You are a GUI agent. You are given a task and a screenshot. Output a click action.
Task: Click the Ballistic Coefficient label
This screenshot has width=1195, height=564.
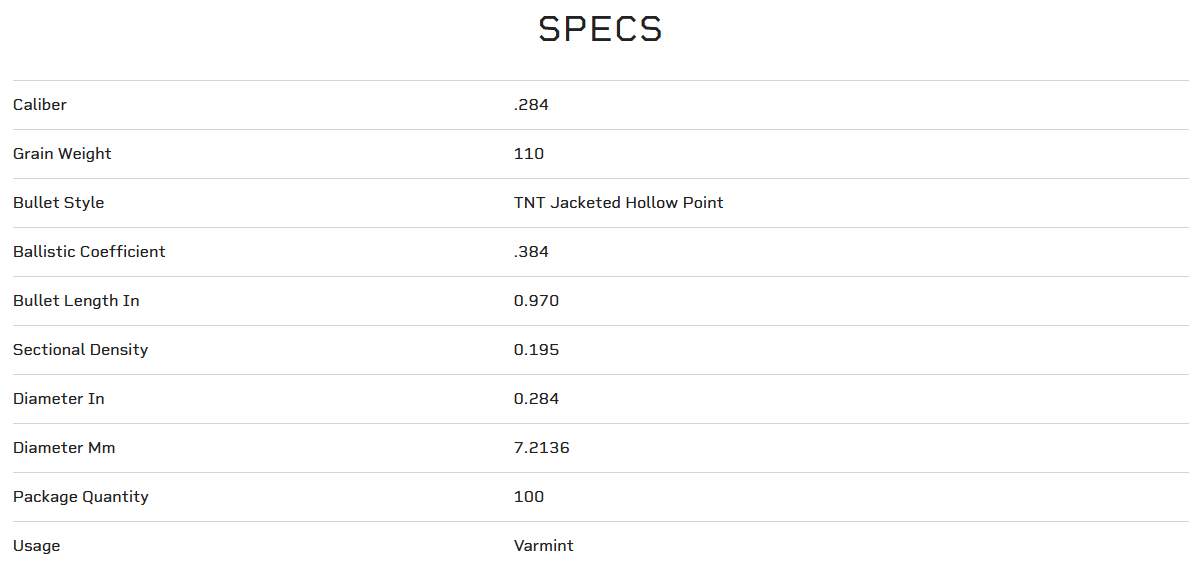[x=89, y=252]
